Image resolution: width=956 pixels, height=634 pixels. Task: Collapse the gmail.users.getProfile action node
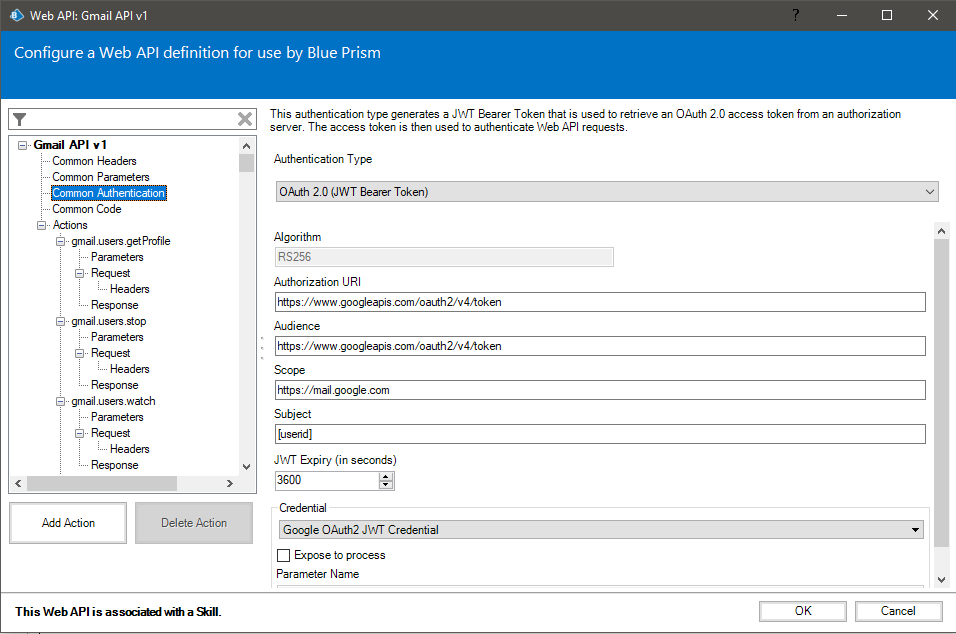61,241
